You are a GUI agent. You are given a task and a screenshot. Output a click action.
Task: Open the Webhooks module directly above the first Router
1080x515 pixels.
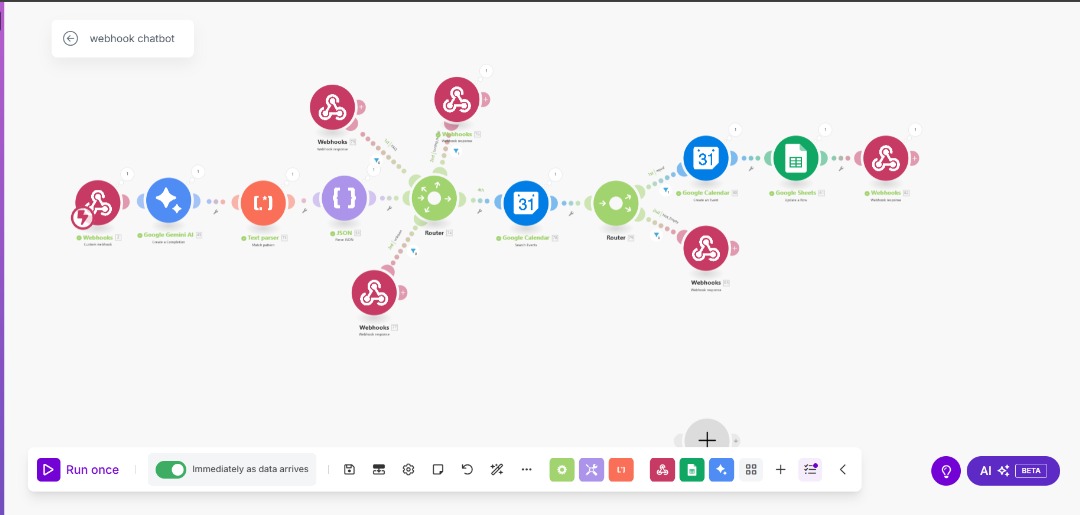point(457,100)
